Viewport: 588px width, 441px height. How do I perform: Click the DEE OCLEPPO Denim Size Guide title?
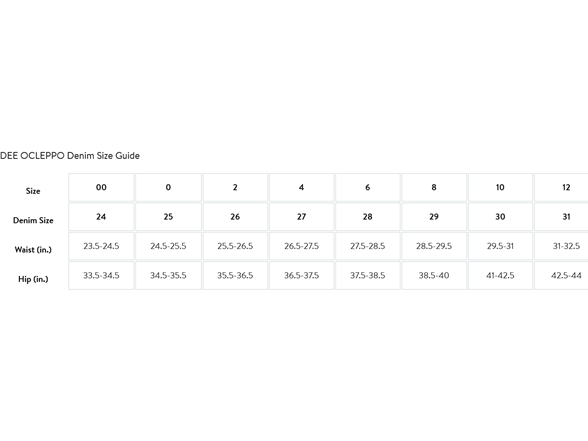(x=70, y=156)
